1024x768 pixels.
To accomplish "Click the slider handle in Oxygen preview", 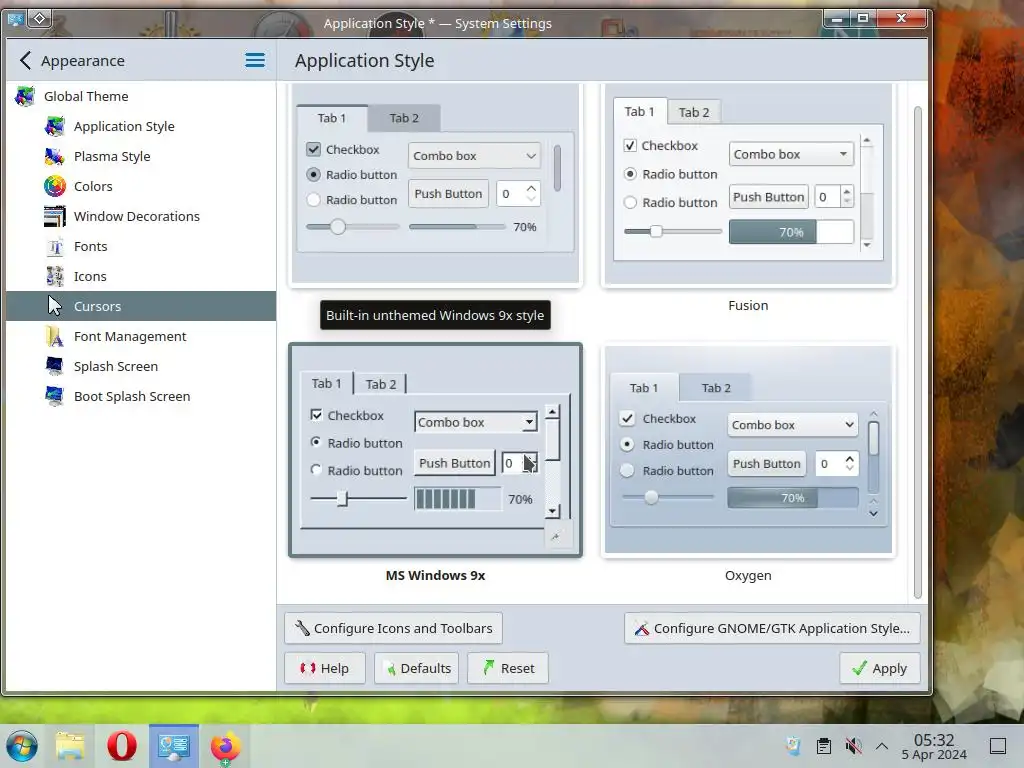I will point(651,498).
